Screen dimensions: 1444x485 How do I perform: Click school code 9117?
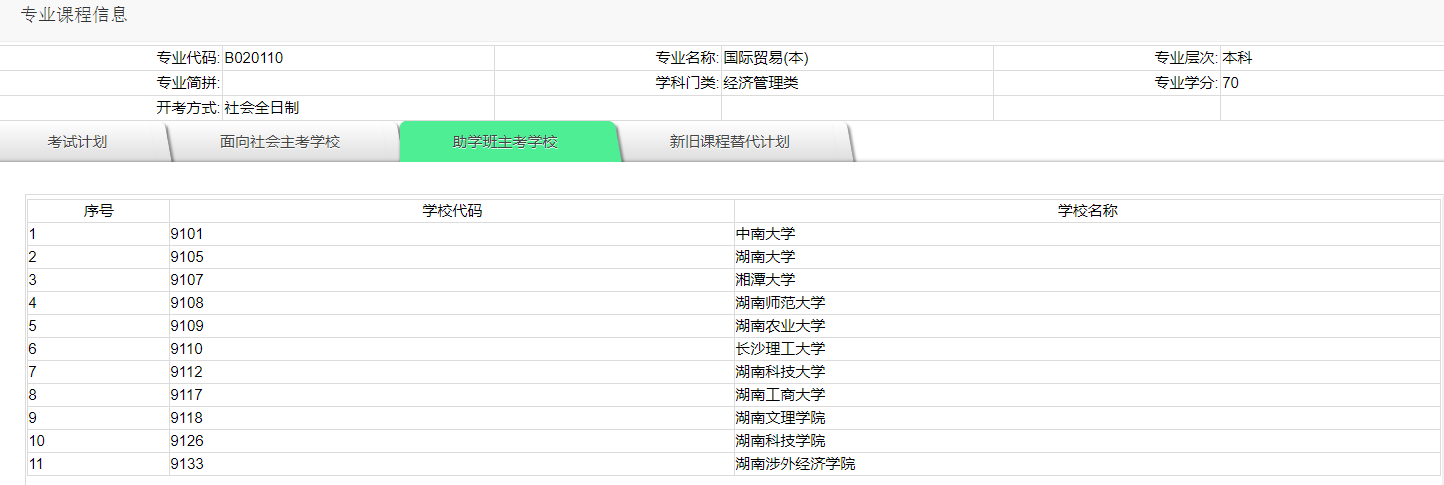click(x=187, y=395)
